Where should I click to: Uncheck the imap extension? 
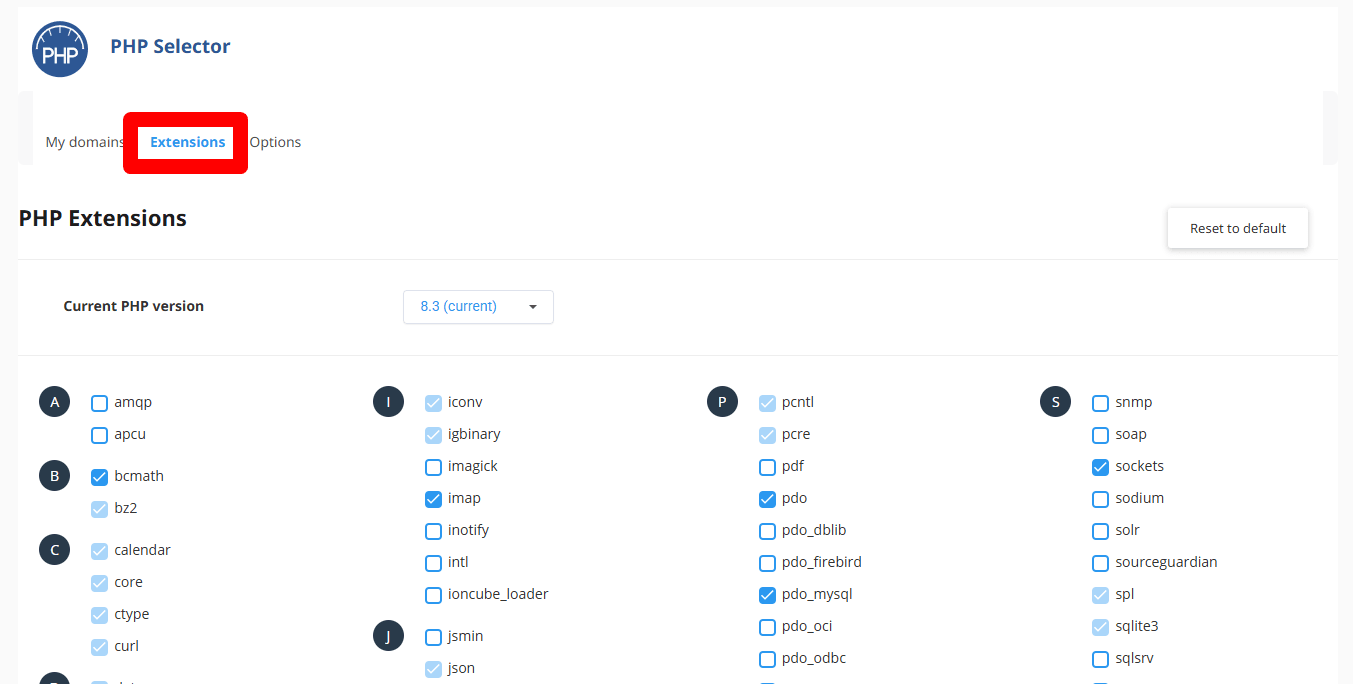(433, 500)
